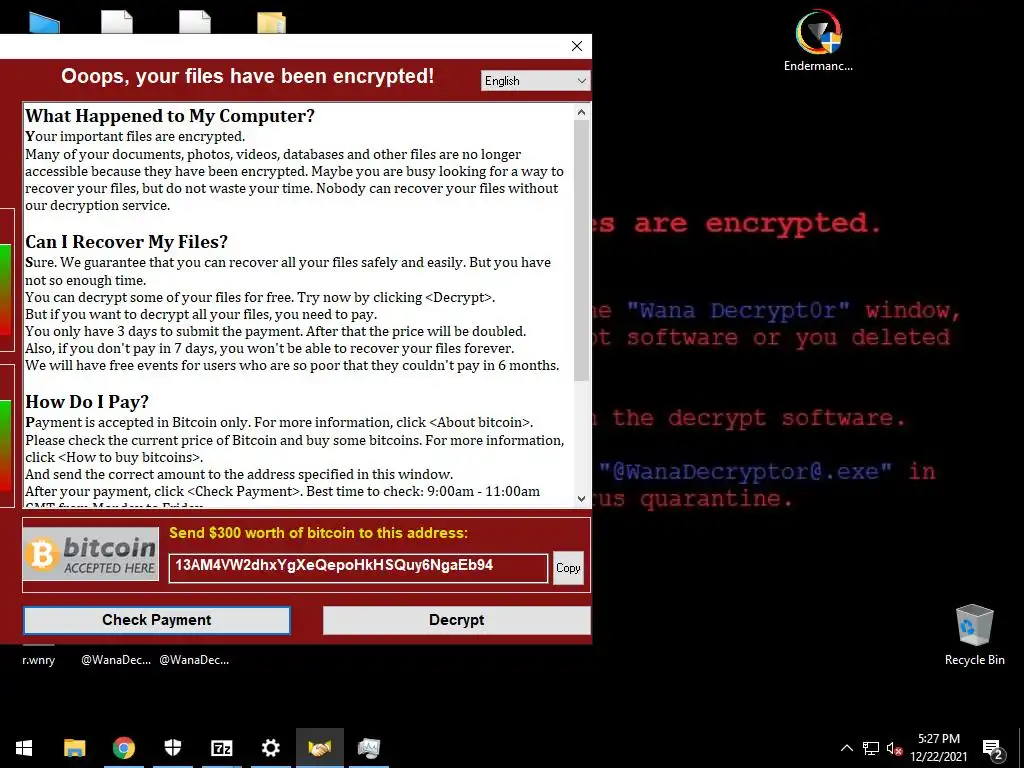
Task: Select the yellow folder icon on desktop
Action: [272, 22]
